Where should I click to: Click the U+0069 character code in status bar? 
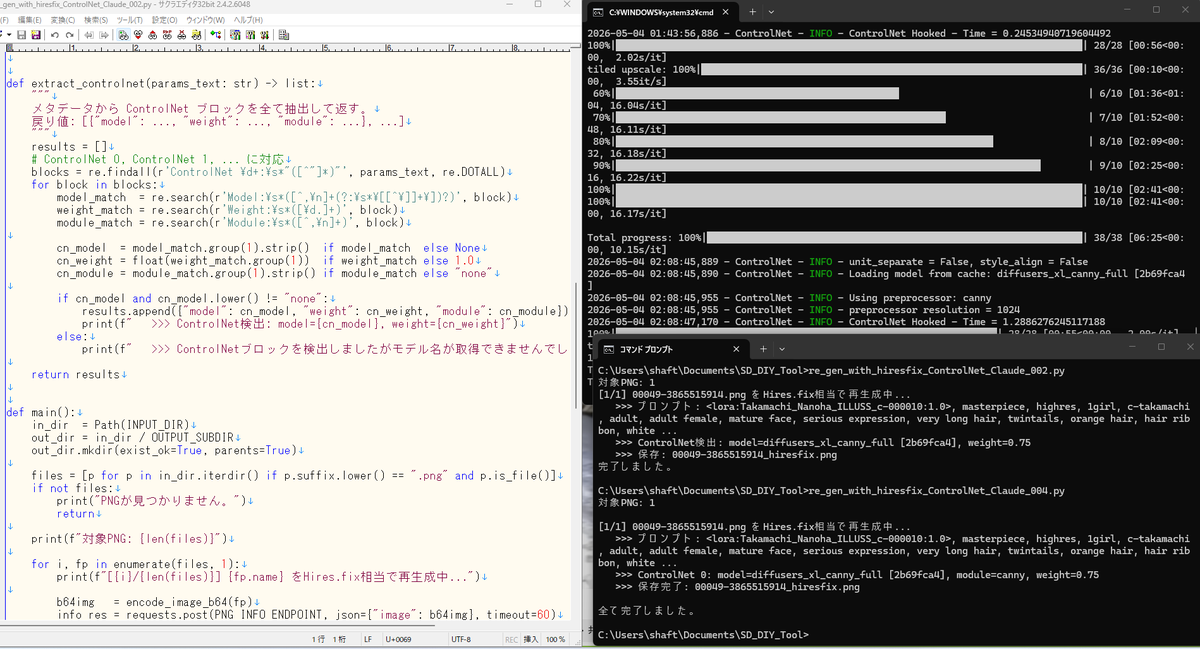400,638
